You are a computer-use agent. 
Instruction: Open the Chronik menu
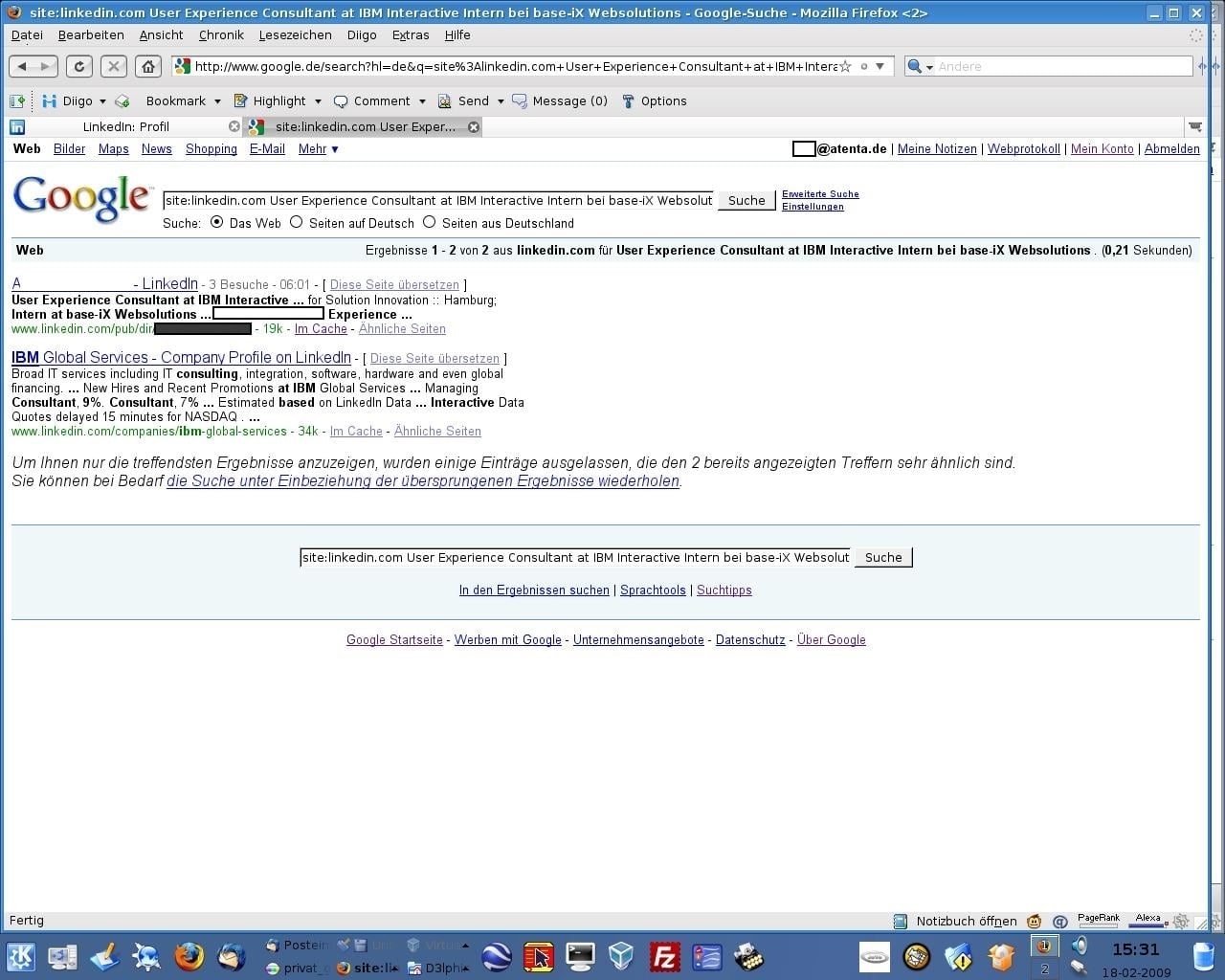[221, 34]
